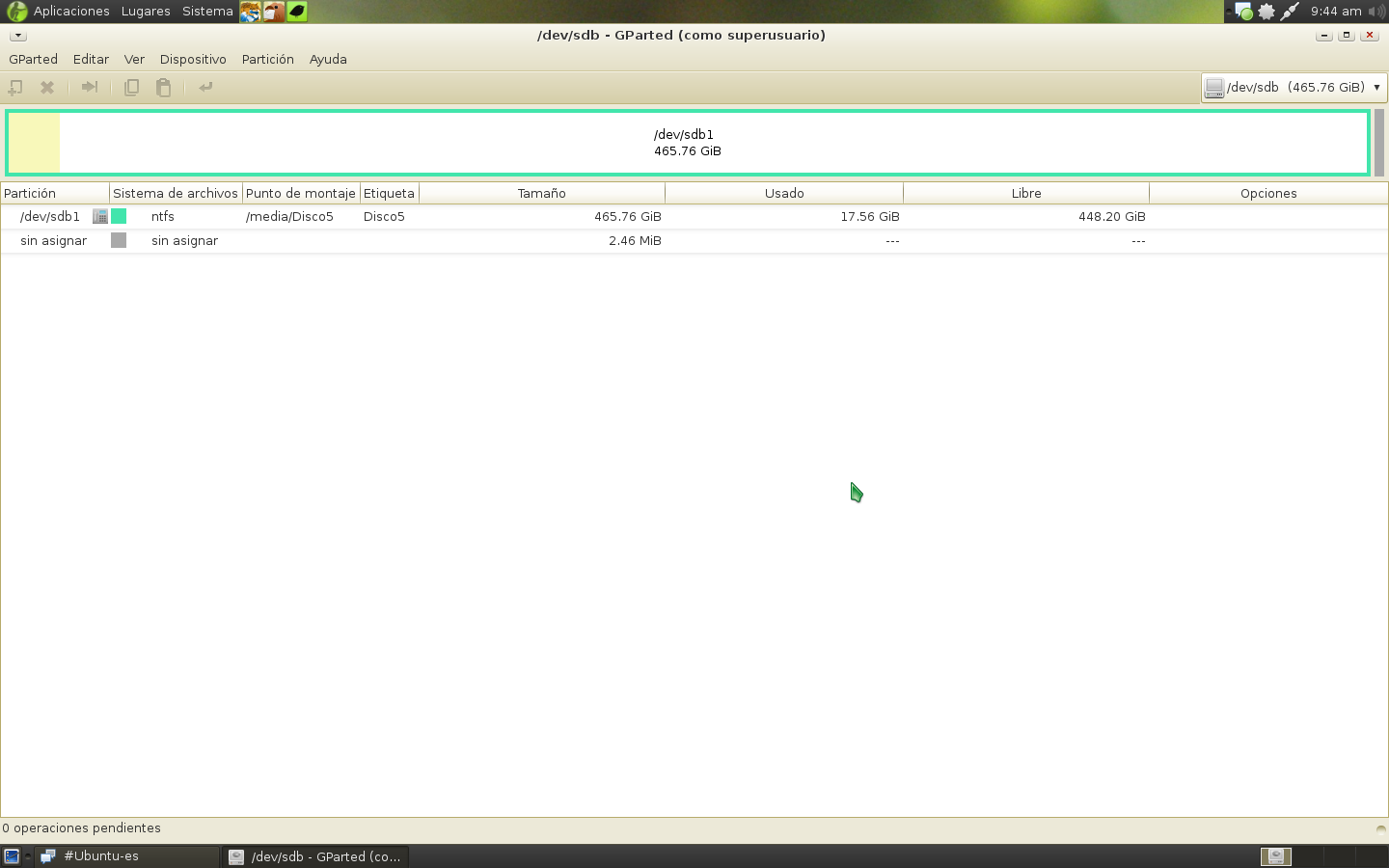Switch to #Ubuntu-es taskbar window
Viewport: 1389px width, 868px height.
click(x=127, y=856)
